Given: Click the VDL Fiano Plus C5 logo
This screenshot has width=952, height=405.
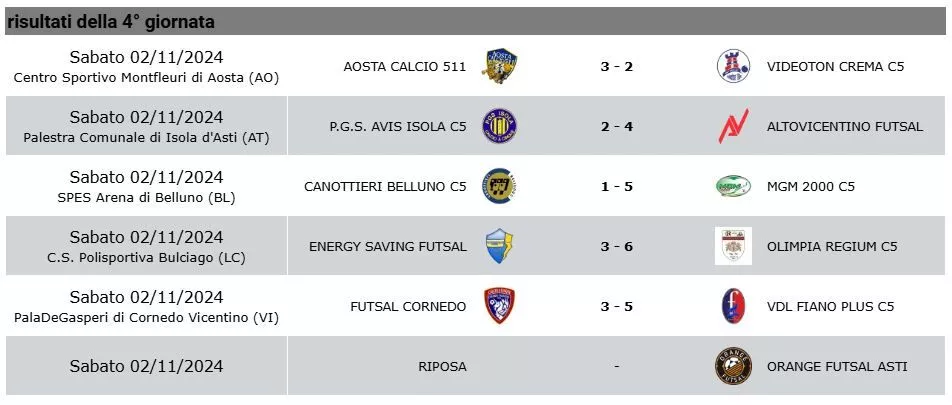Looking at the screenshot, I should 733,306.
